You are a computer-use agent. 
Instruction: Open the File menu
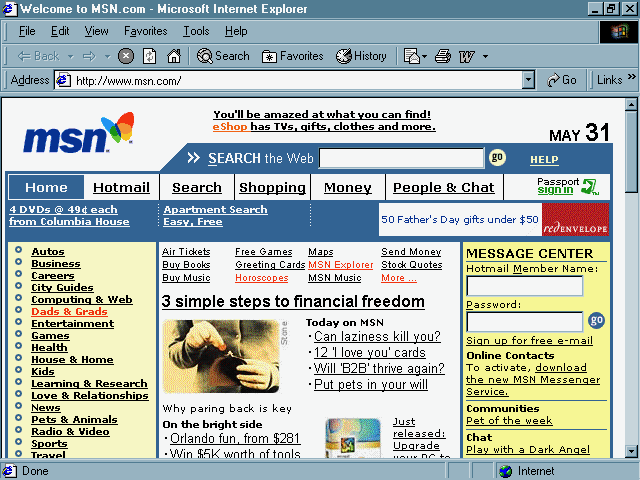[27, 31]
